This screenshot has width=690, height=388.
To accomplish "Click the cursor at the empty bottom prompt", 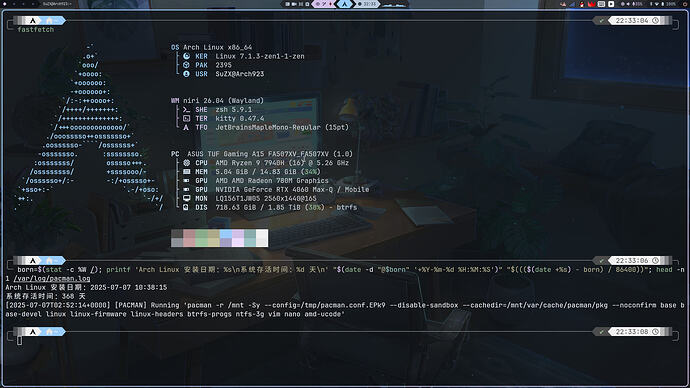I will tap(19, 340).
